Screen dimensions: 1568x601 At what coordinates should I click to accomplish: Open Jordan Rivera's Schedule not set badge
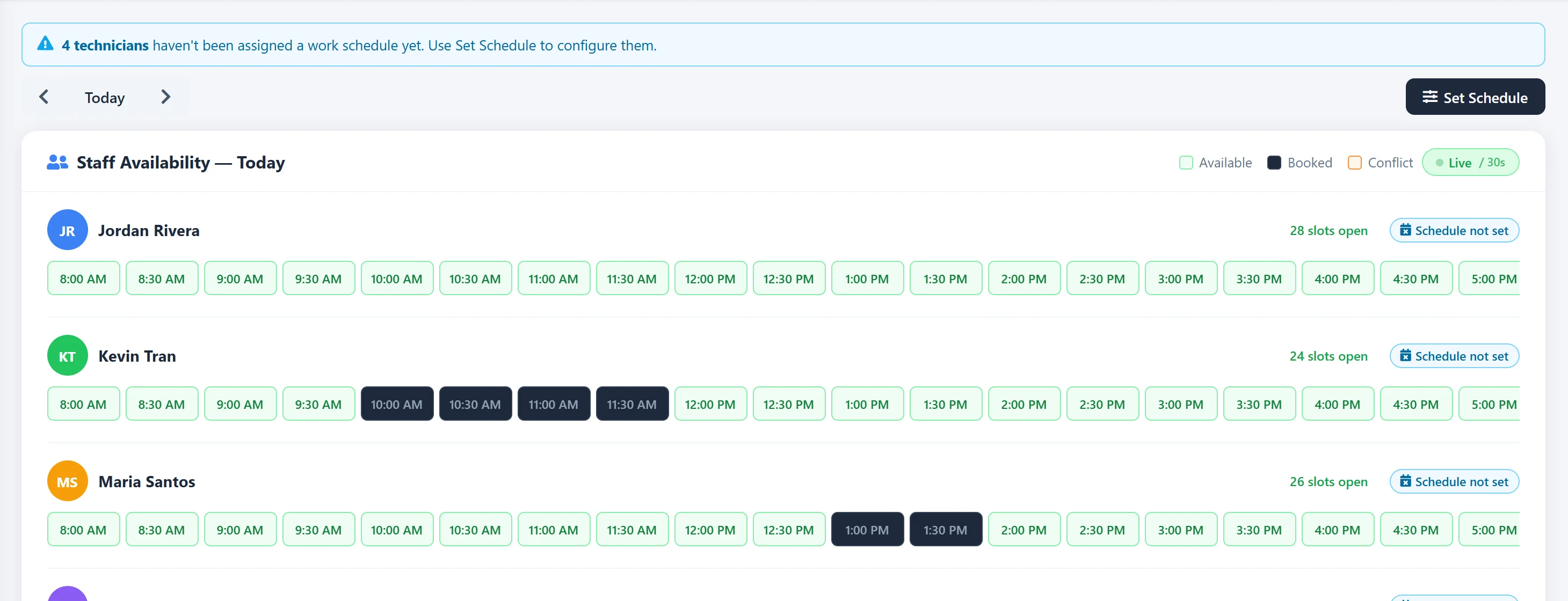point(1454,231)
